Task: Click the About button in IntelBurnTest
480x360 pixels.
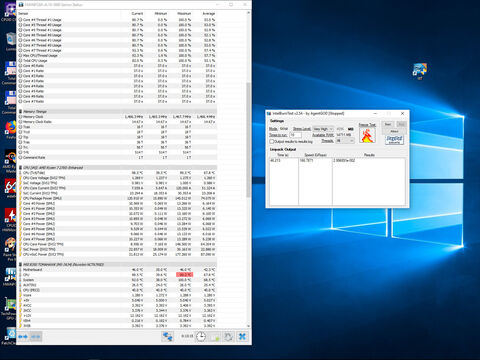Action: click(394, 131)
